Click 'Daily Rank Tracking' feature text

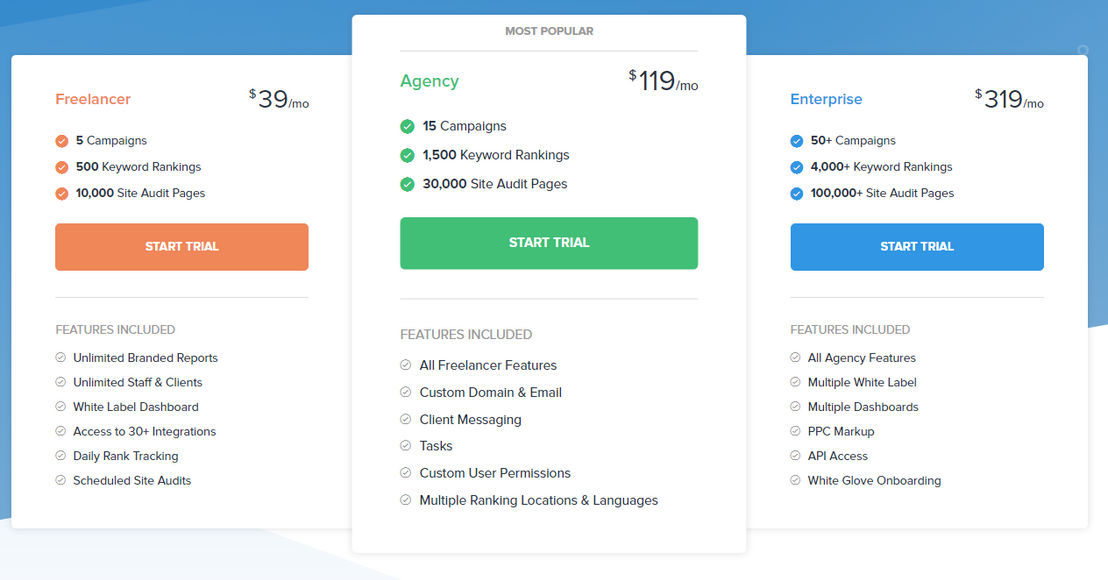[126, 456]
